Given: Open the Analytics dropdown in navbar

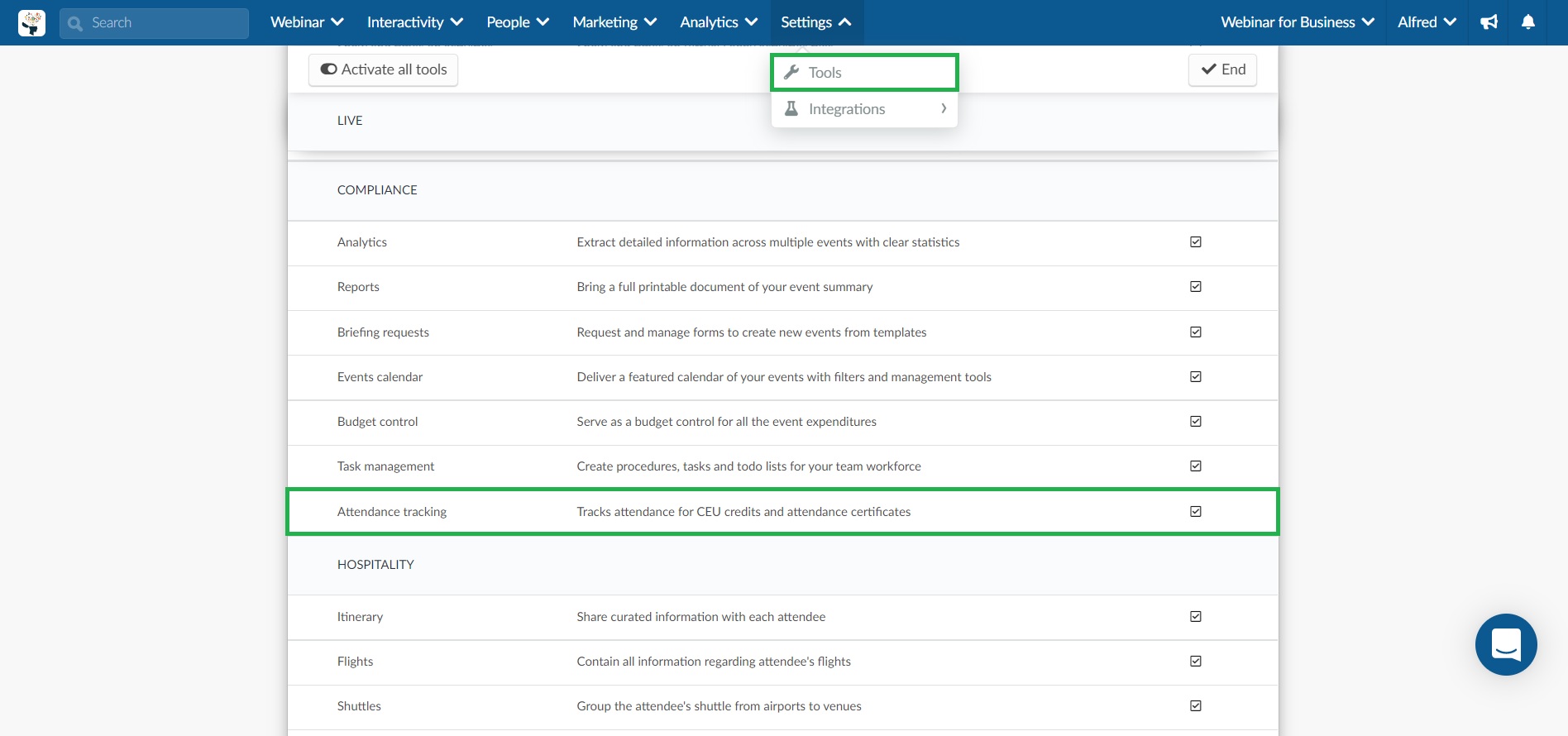Looking at the screenshot, I should coord(719,22).
